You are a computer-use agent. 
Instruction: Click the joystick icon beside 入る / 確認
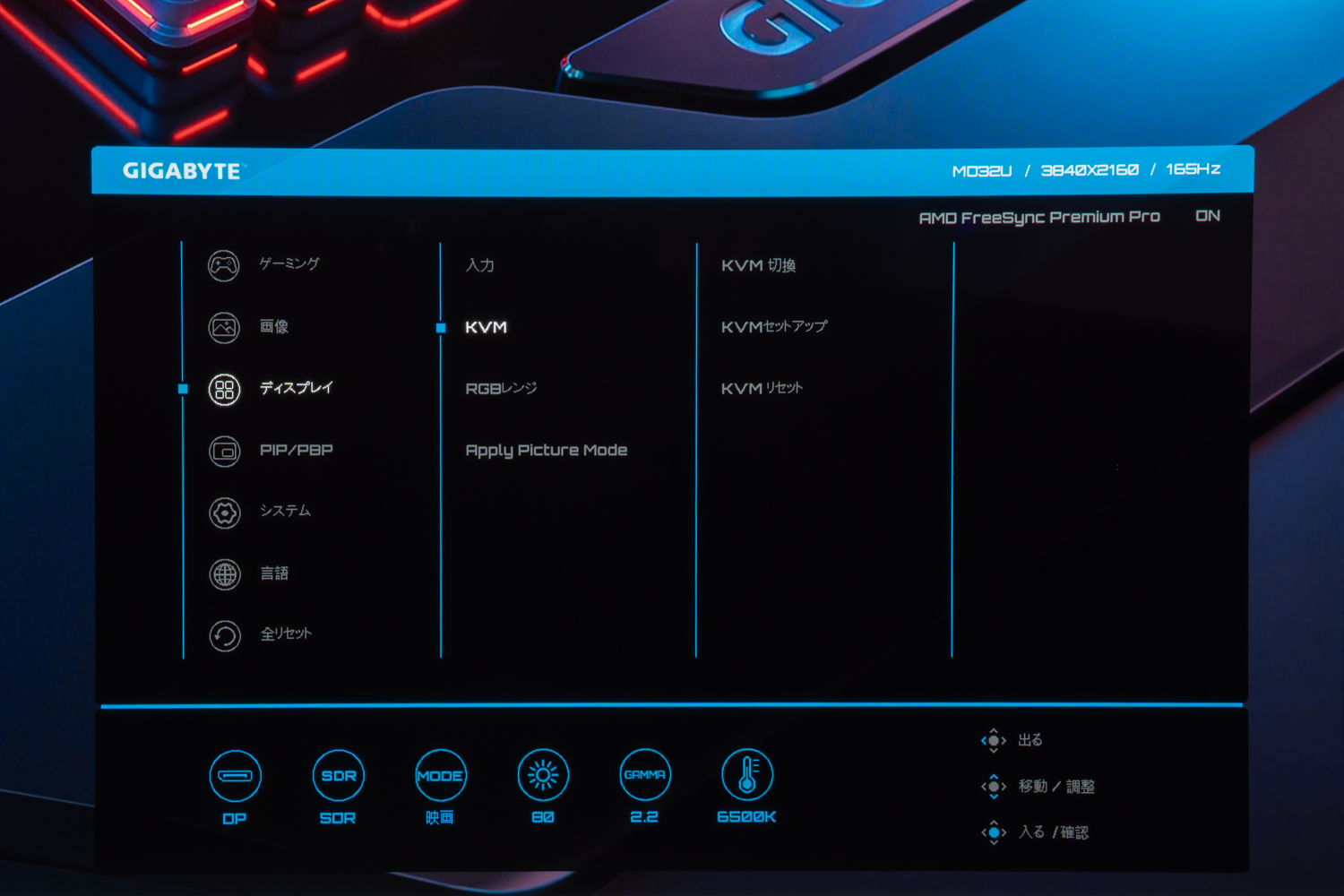[994, 832]
